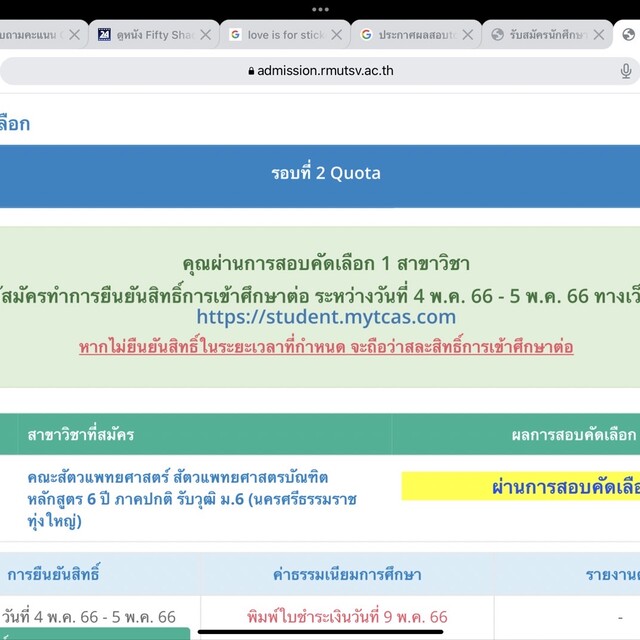Click the รอบที่ 2 Quota blue header

(x=326, y=173)
